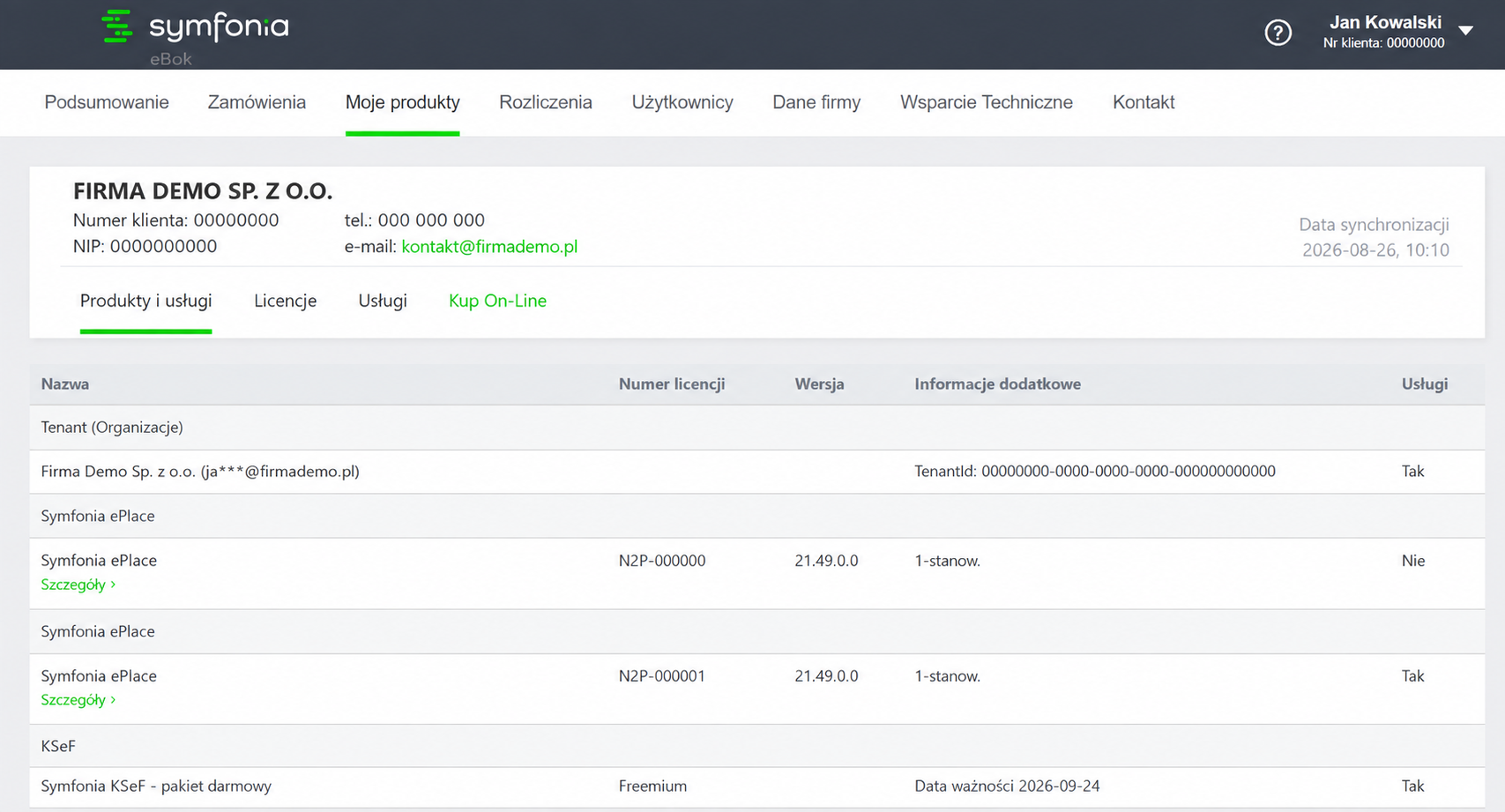Click the NIP: 0000000000 text
Screen dimensions: 1505x812
click(145, 247)
